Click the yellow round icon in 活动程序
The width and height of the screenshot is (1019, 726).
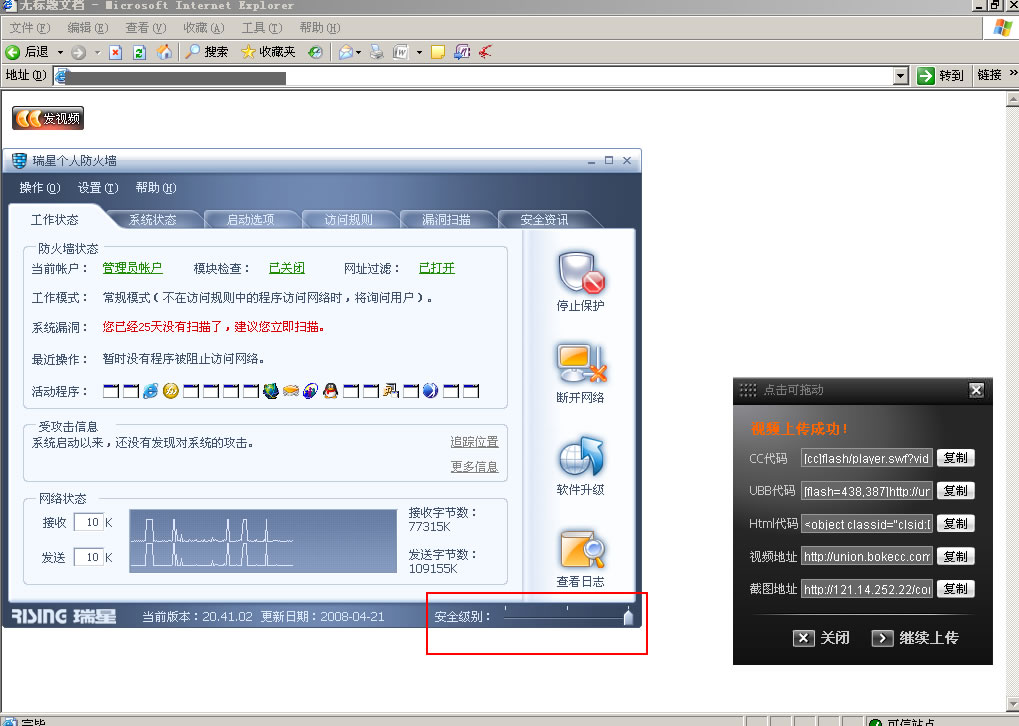[x=170, y=391]
